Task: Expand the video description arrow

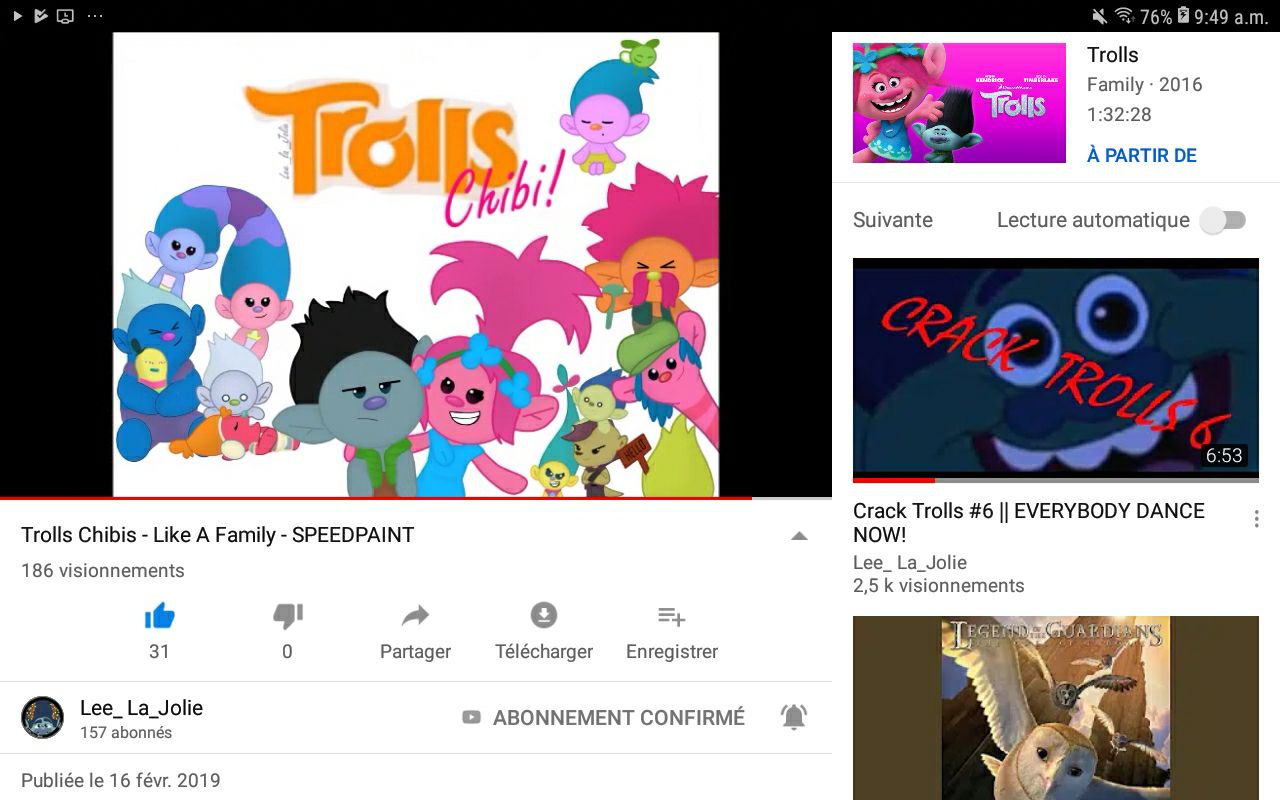Action: pyautogui.click(x=799, y=536)
